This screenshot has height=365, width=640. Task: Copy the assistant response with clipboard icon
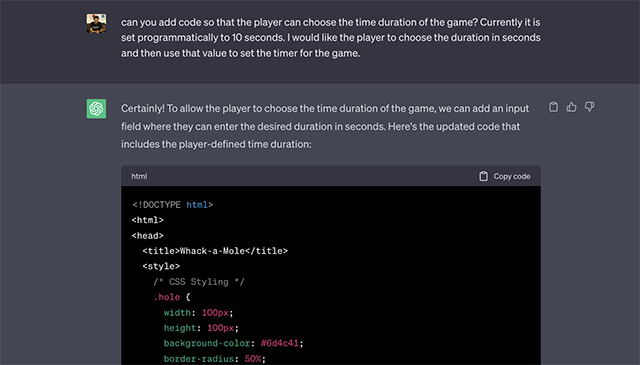point(553,107)
